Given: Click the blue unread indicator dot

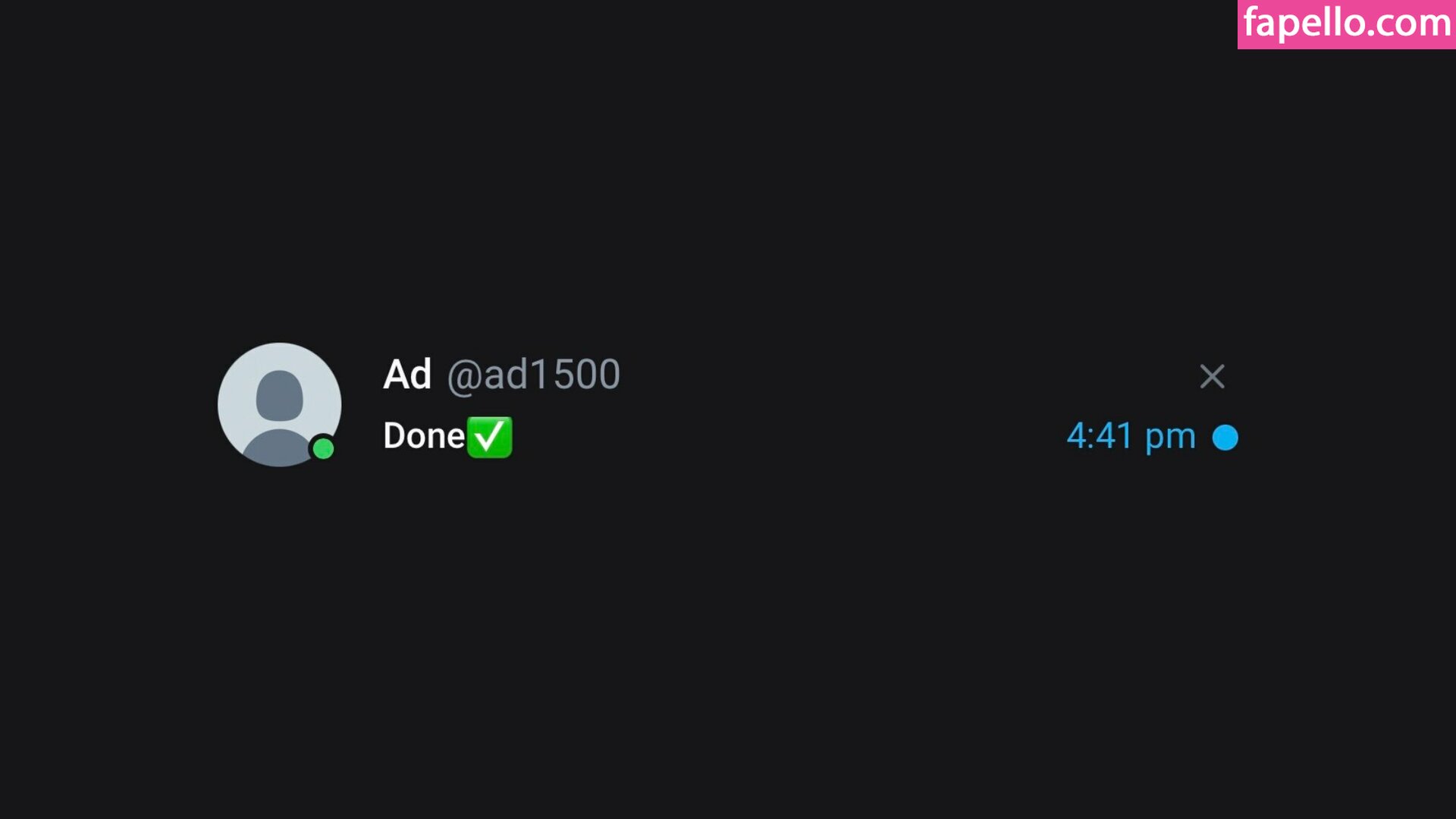Looking at the screenshot, I should coord(1225,438).
